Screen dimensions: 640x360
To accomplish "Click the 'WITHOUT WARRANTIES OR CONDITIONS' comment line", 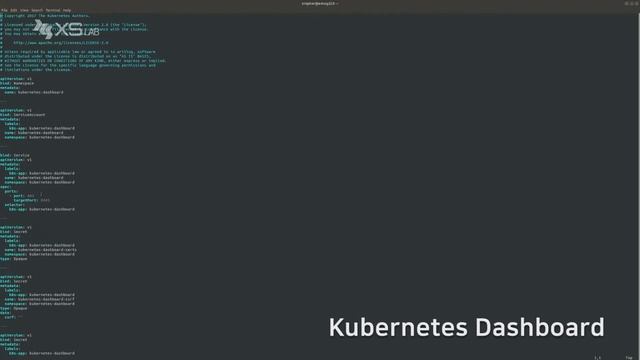I will click(83, 60).
